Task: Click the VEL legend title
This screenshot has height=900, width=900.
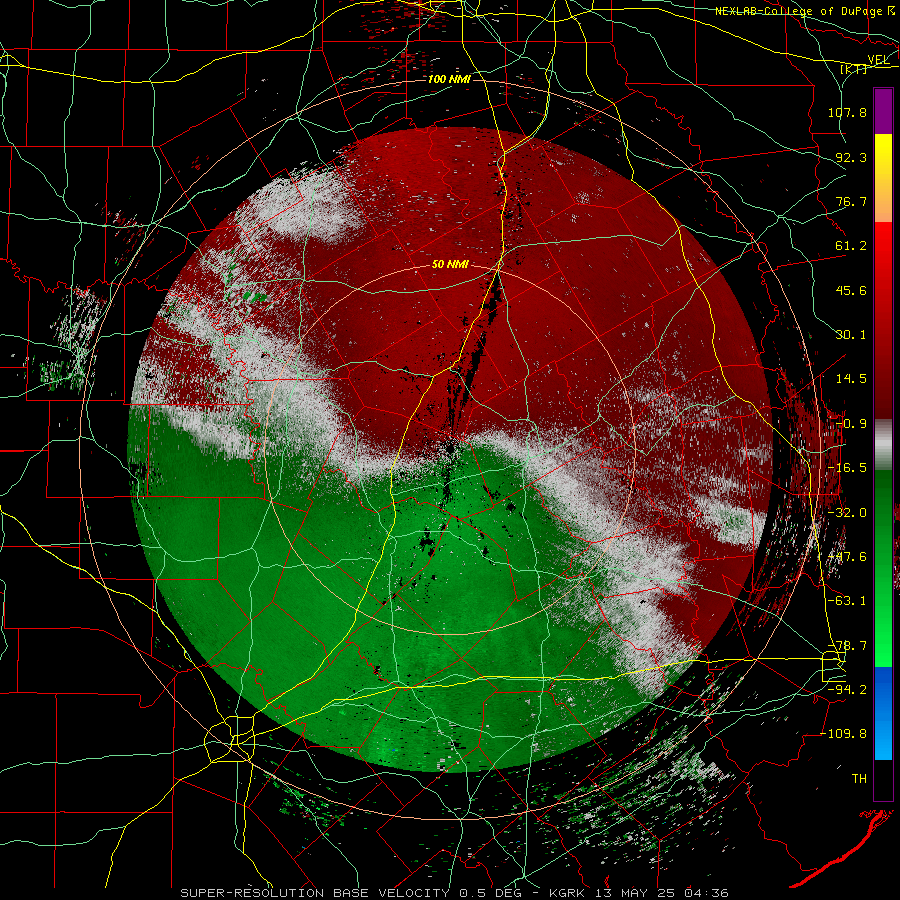Action: pos(878,60)
